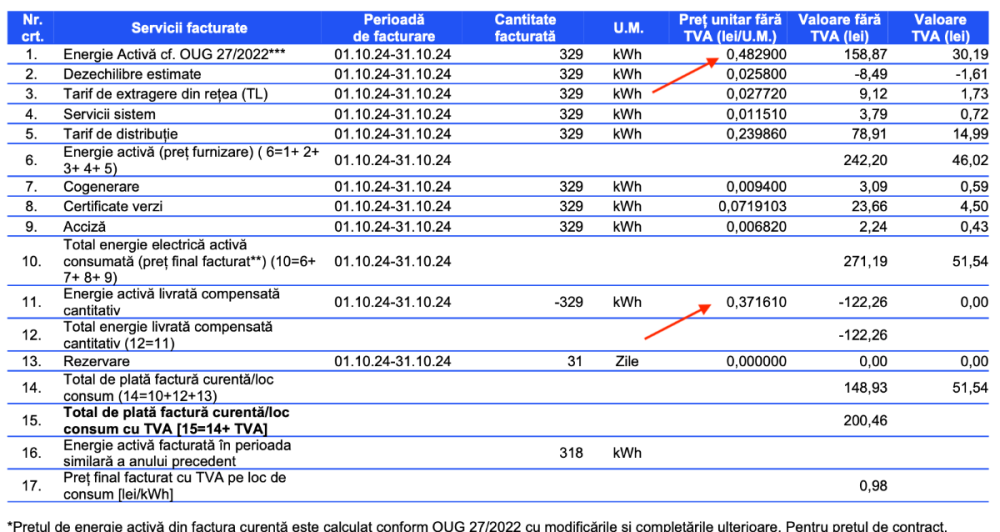Click the 'Zile' unit cell
The height and width of the screenshot is (532, 1000).
click(x=627, y=361)
